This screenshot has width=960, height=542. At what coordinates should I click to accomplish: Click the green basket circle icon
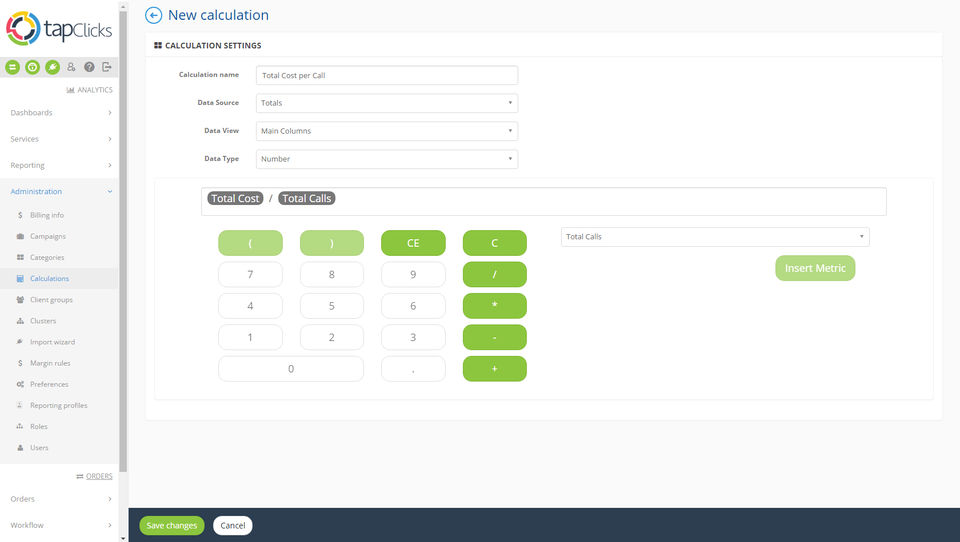[x=32, y=67]
